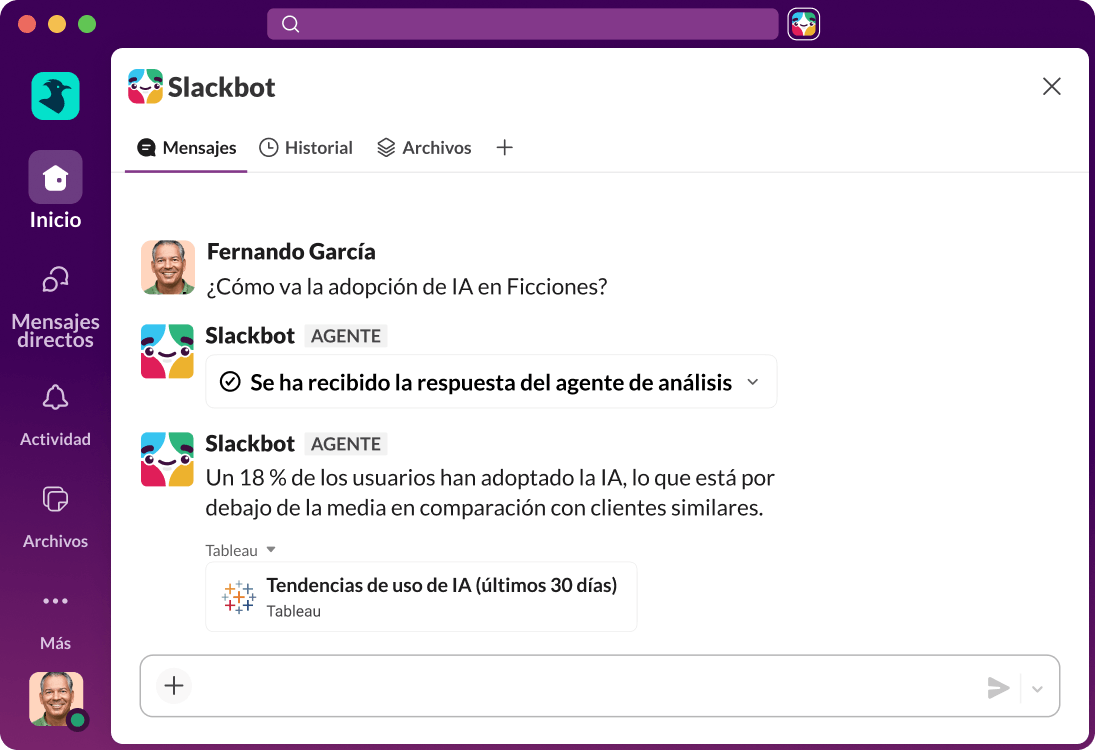Open the Más options icon

[55, 600]
